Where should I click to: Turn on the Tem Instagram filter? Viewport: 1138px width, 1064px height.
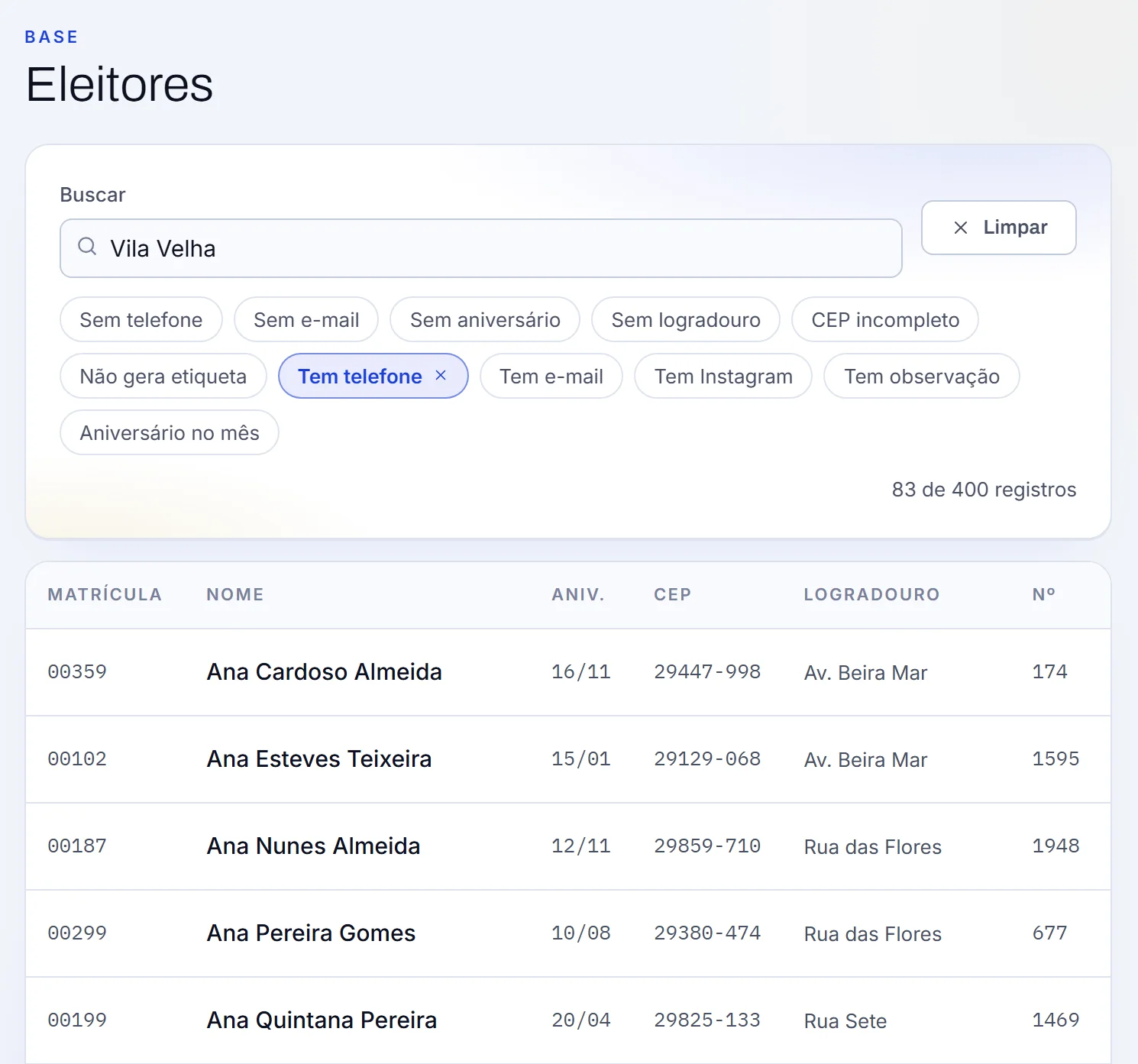tap(723, 376)
